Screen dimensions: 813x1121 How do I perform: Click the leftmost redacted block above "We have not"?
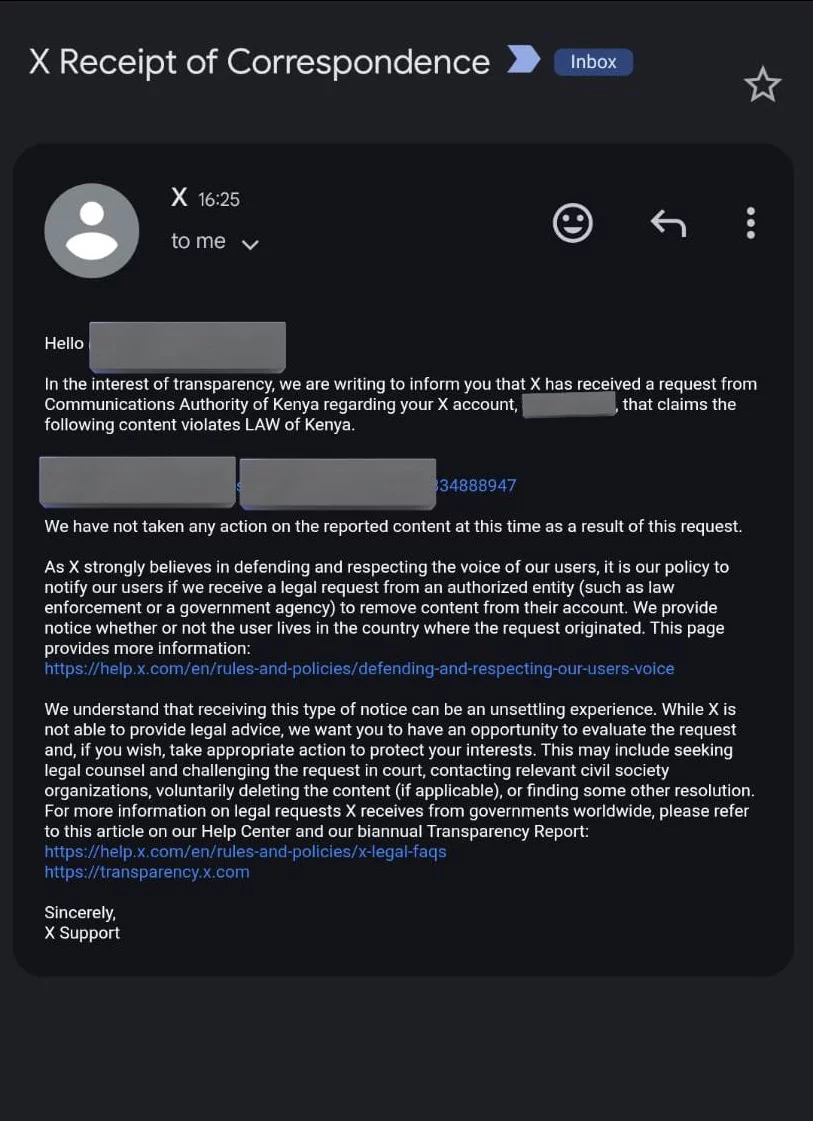coord(137,482)
